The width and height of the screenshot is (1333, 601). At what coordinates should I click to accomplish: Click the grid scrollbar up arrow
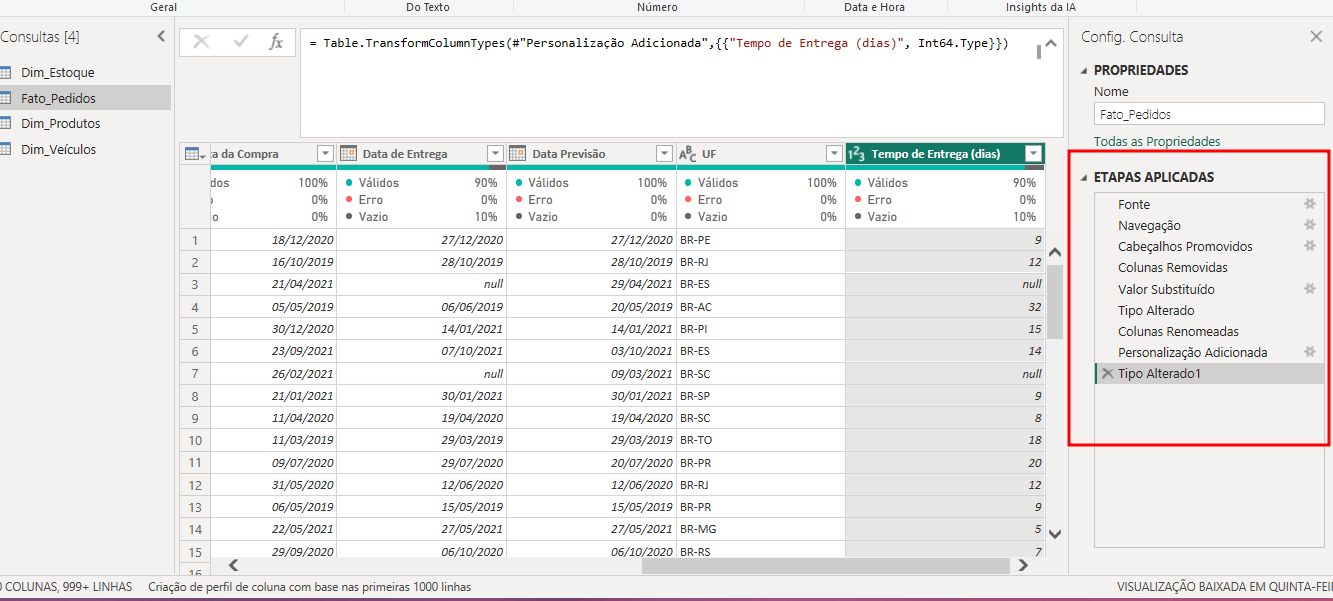coord(1054,254)
